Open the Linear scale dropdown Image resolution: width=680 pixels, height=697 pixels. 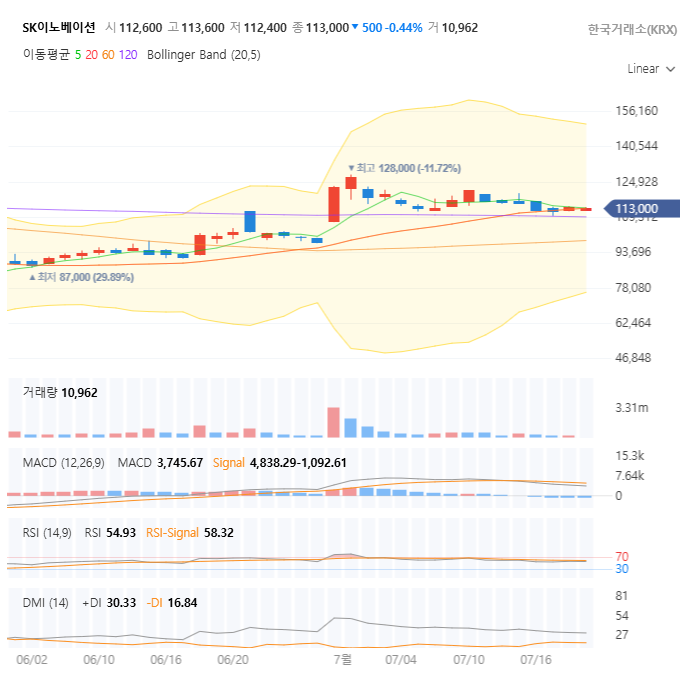(651, 69)
